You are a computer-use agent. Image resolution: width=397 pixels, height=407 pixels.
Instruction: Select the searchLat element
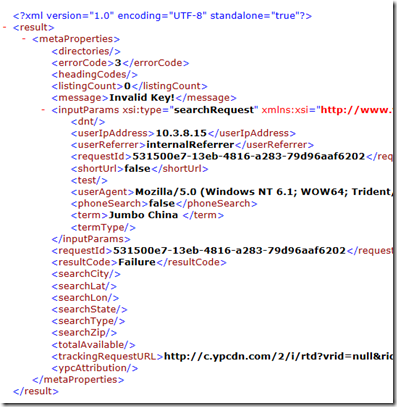click(84, 286)
